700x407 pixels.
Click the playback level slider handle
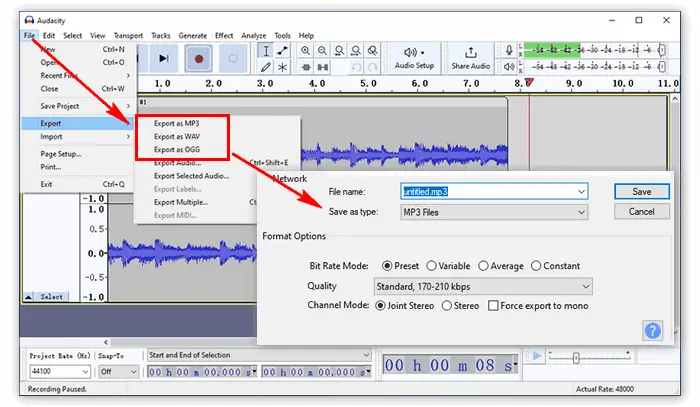(x=662, y=67)
